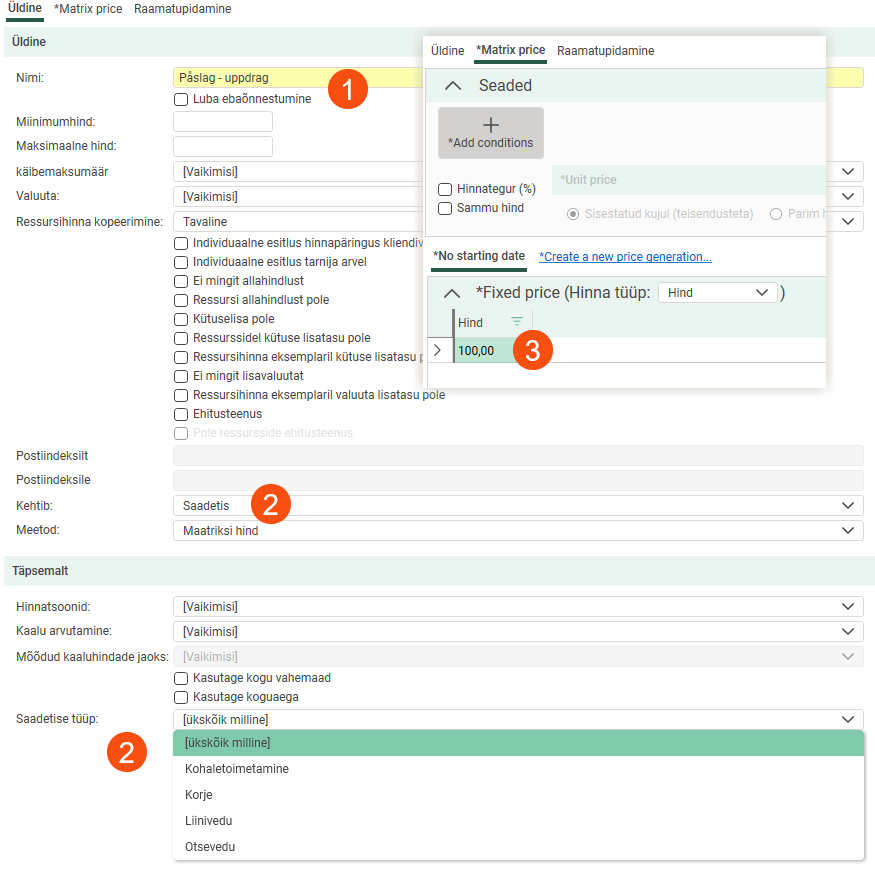Screen dimensions: 875x869
Task: Tick the Hinnategur (%) checkbox
Action: click(445, 189)
